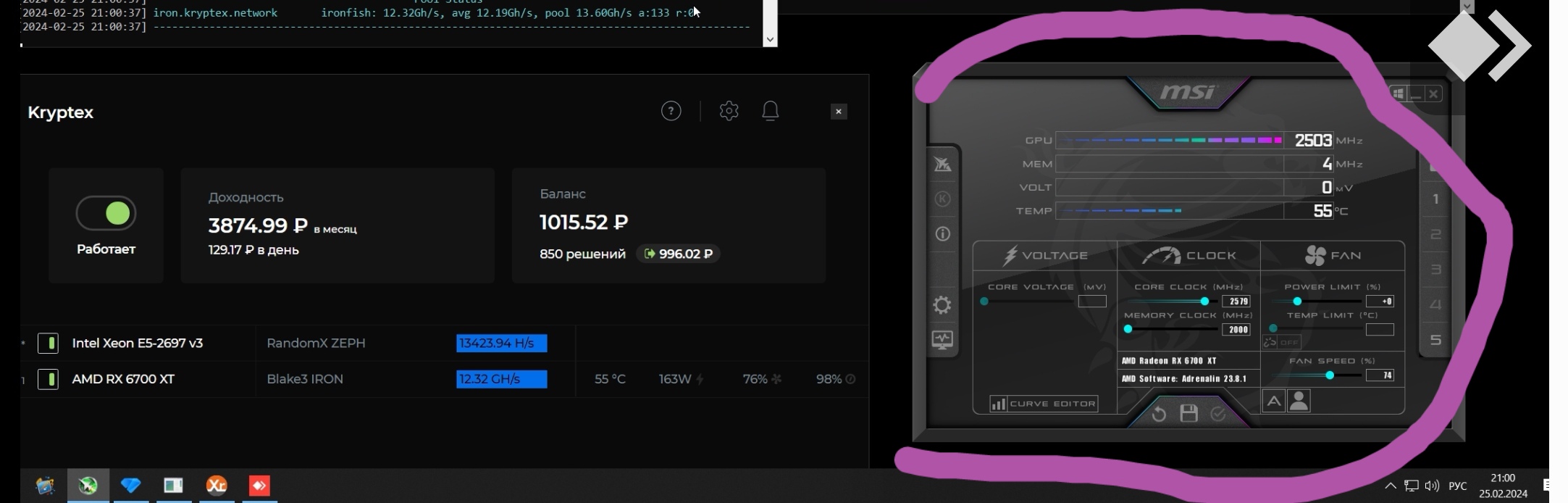Click the Temp Limit value field
This screenshot has width=1568, height=503.
pos(1380,330)
